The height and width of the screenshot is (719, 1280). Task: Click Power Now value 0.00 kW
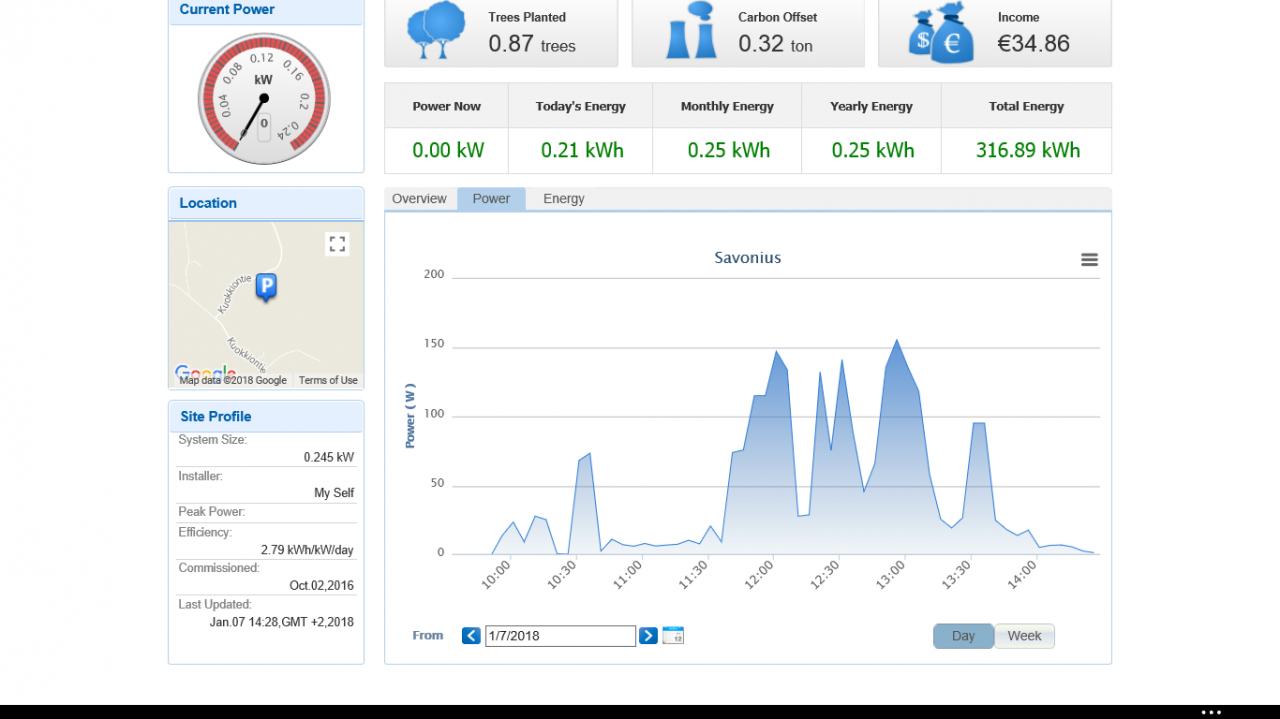click(x=448, y=150)
